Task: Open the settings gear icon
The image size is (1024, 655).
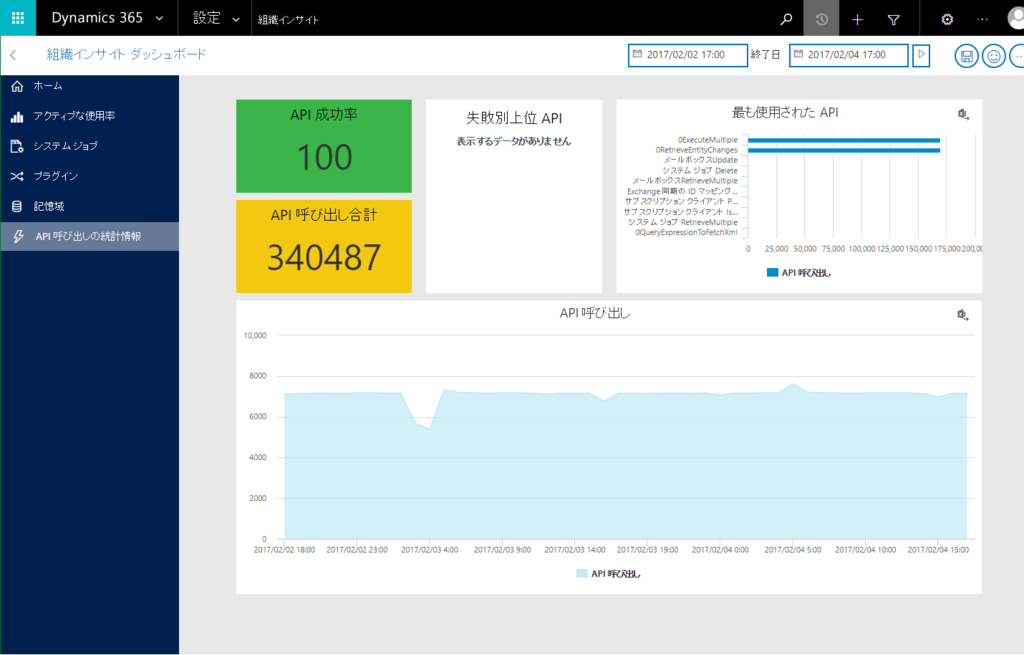Action: click(x=947, y=20)
